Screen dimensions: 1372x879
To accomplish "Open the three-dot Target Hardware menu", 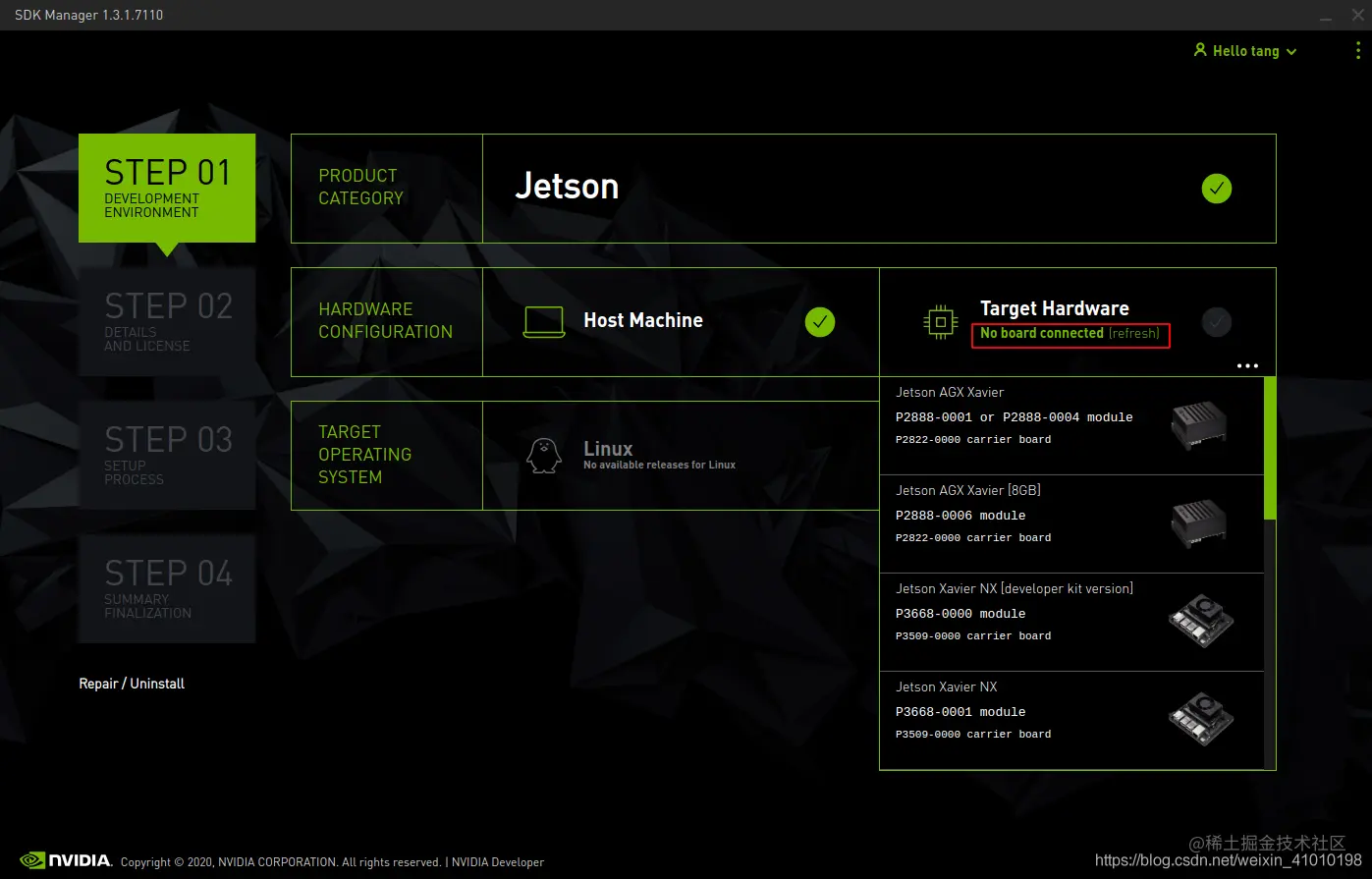I will pyautogui.click(x=1247, y=366).
